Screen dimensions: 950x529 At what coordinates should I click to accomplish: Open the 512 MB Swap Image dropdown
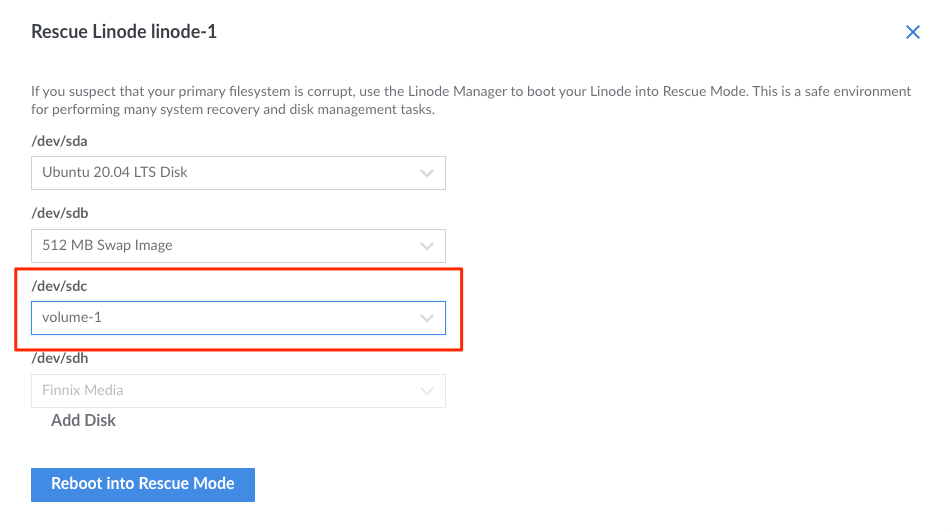[220, 245]
